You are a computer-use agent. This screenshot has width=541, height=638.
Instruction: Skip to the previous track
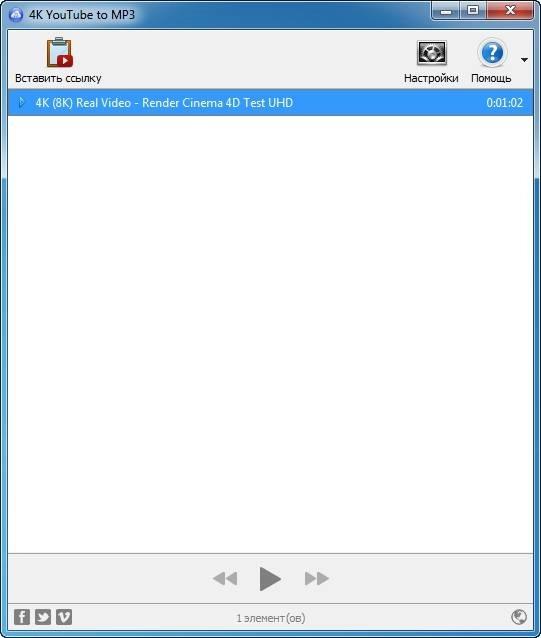coord(225,578)
